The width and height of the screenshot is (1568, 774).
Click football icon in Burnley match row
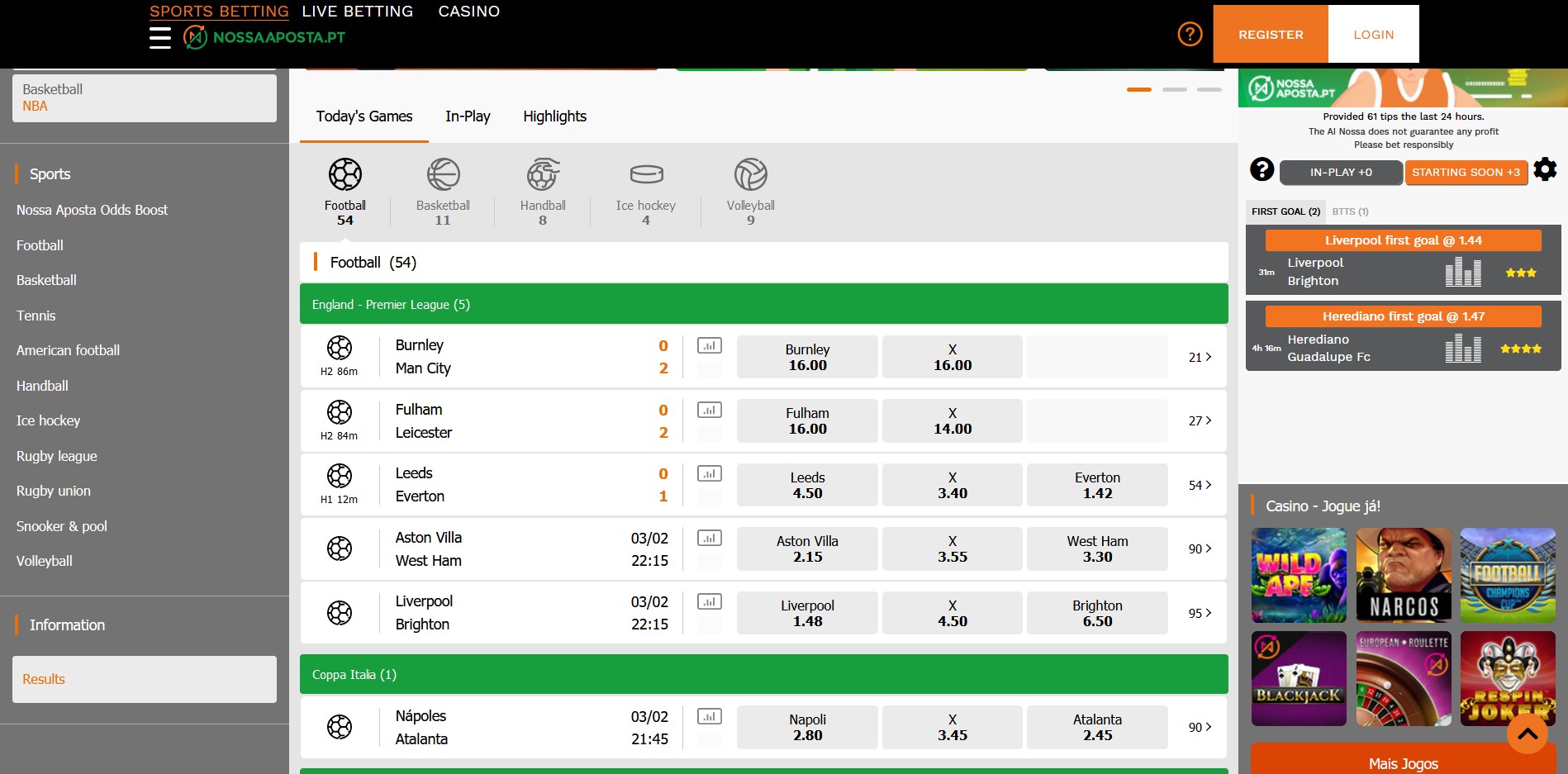(x=340, y=348)
